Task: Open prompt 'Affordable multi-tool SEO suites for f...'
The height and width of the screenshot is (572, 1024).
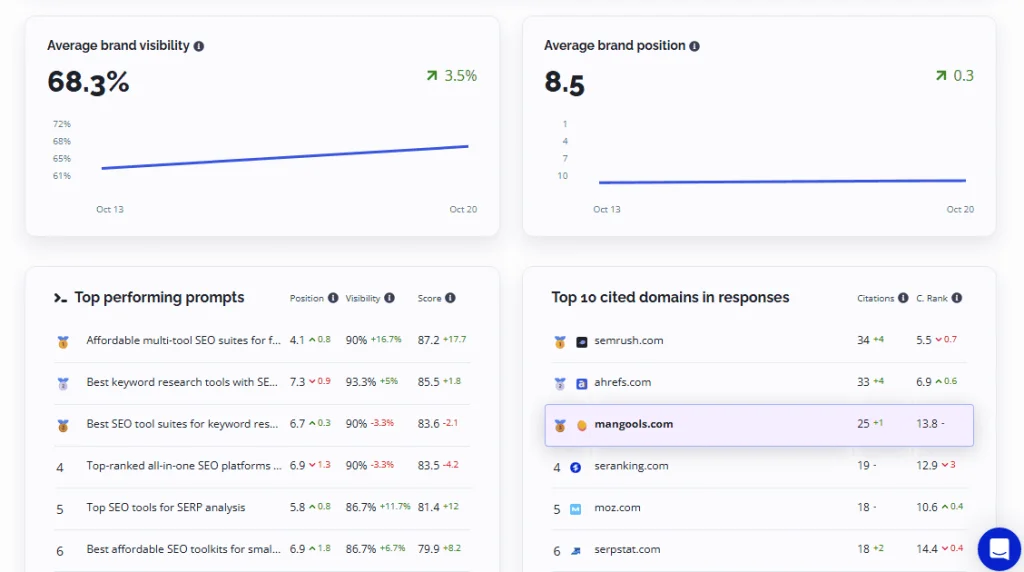Action: [184, 340]
